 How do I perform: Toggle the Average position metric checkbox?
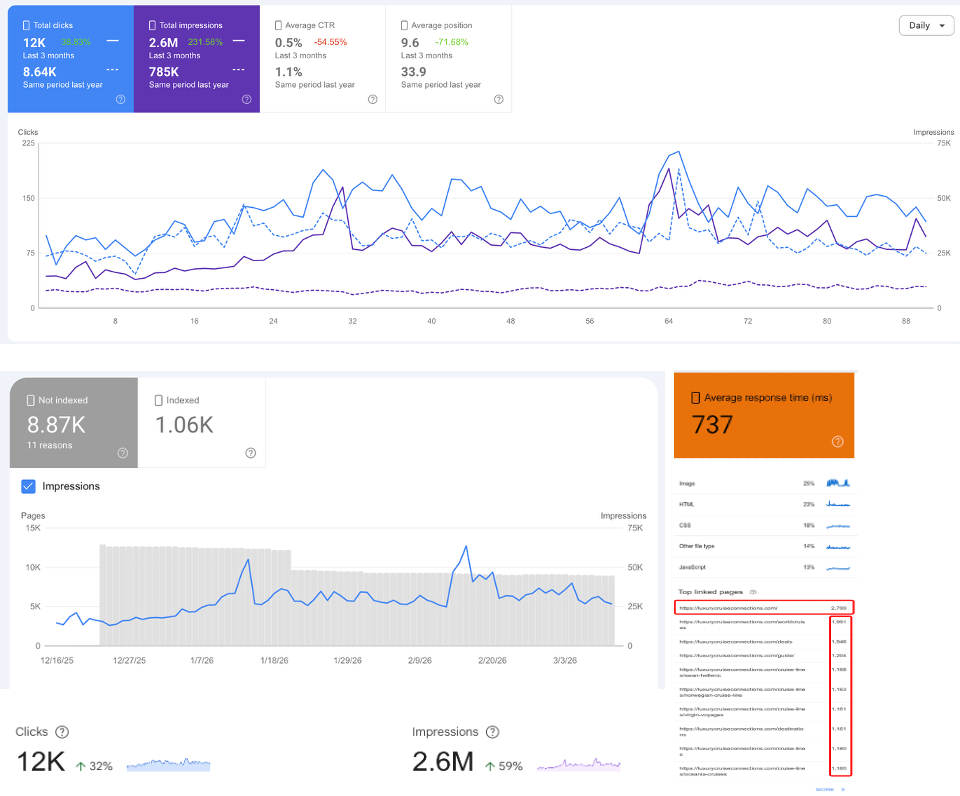404,25
